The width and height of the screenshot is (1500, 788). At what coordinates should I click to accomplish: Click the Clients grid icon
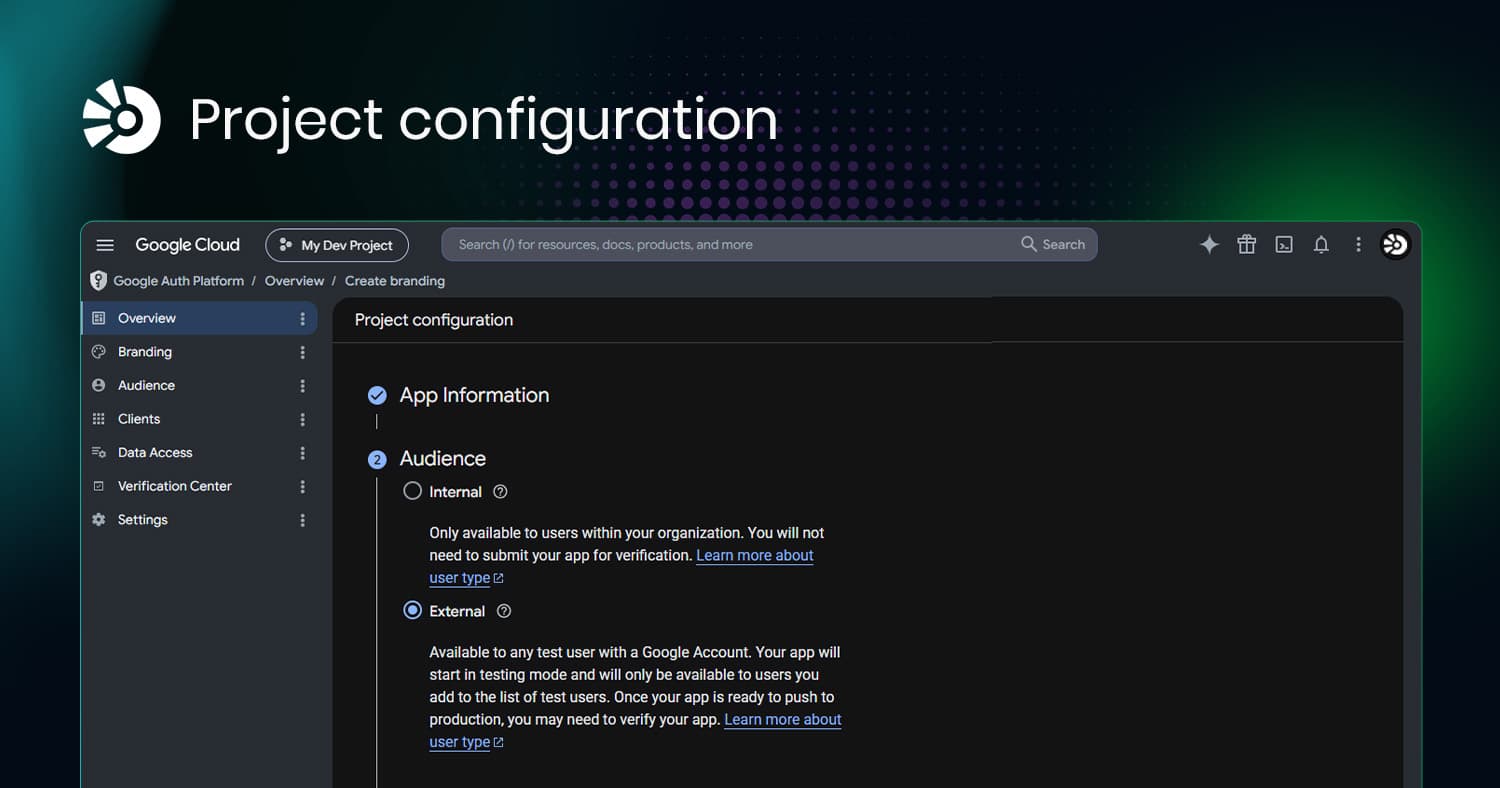coord(98,419)
